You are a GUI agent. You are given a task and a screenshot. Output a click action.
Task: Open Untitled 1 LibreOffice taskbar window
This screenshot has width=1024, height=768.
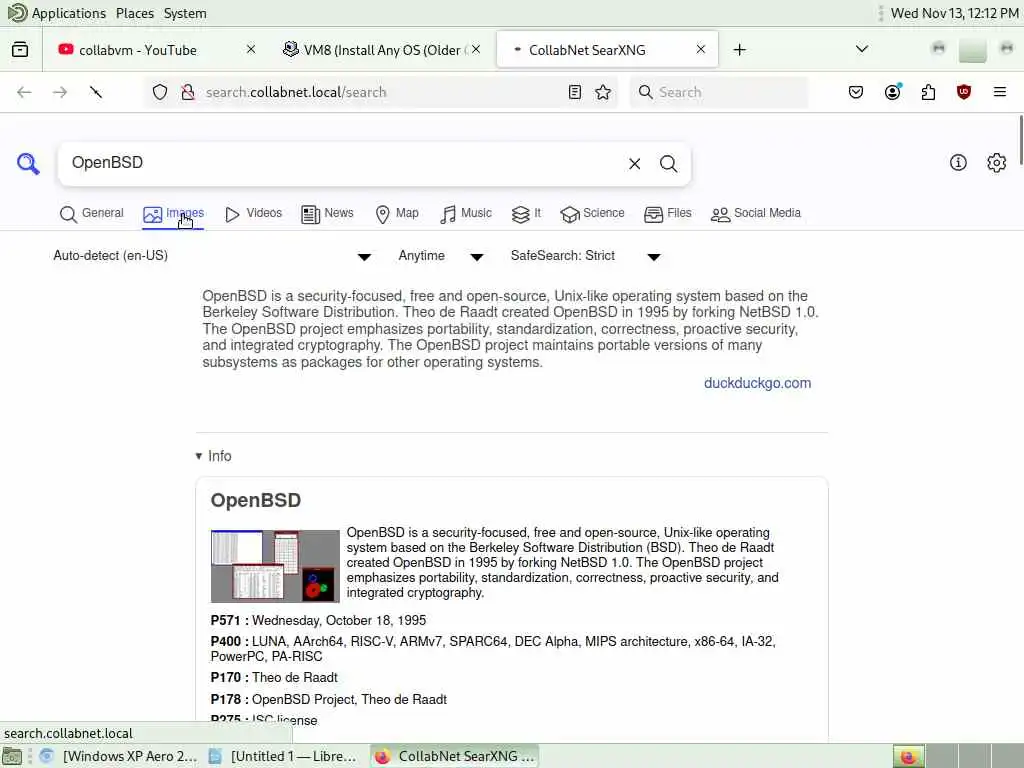coord(283,756)
